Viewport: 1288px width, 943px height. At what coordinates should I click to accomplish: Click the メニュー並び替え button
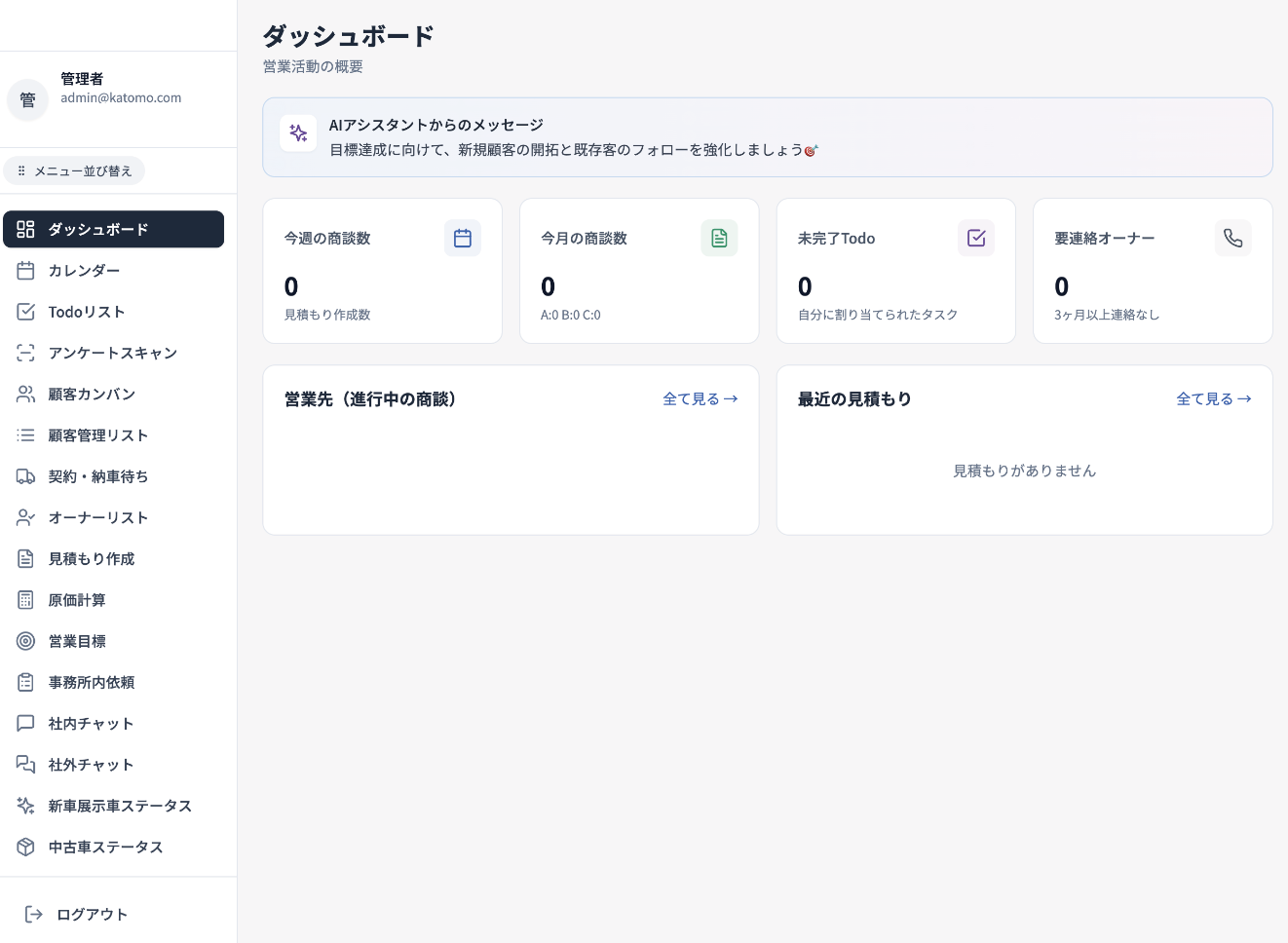tap(74, 170)
